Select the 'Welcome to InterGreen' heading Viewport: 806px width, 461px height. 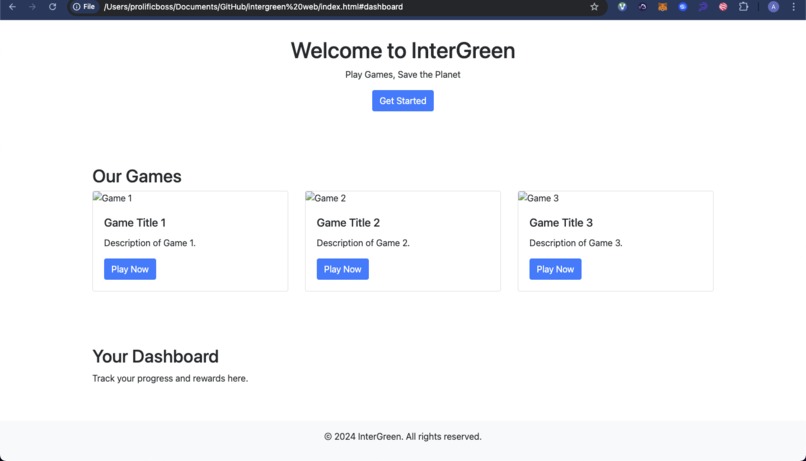402,50
